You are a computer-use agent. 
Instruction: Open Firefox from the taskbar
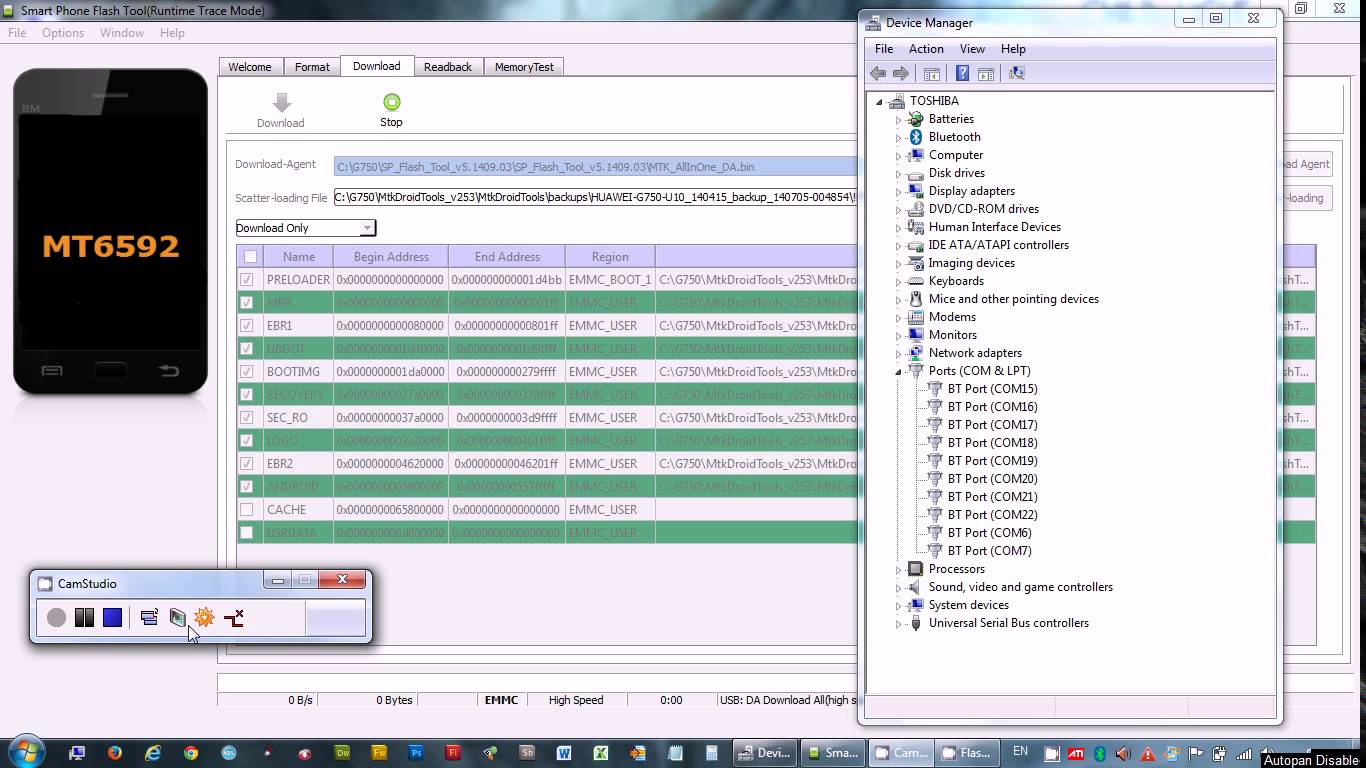115,752
